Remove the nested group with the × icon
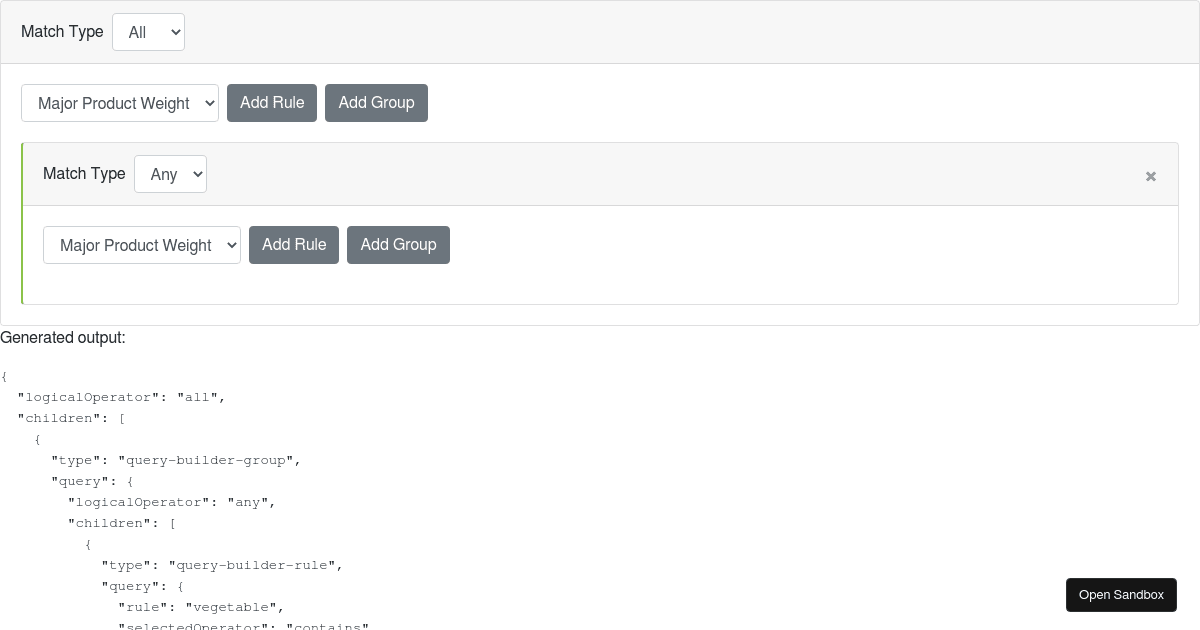Image resolution: width=1200 pixels, height=630 pixels. [1151, 176]
